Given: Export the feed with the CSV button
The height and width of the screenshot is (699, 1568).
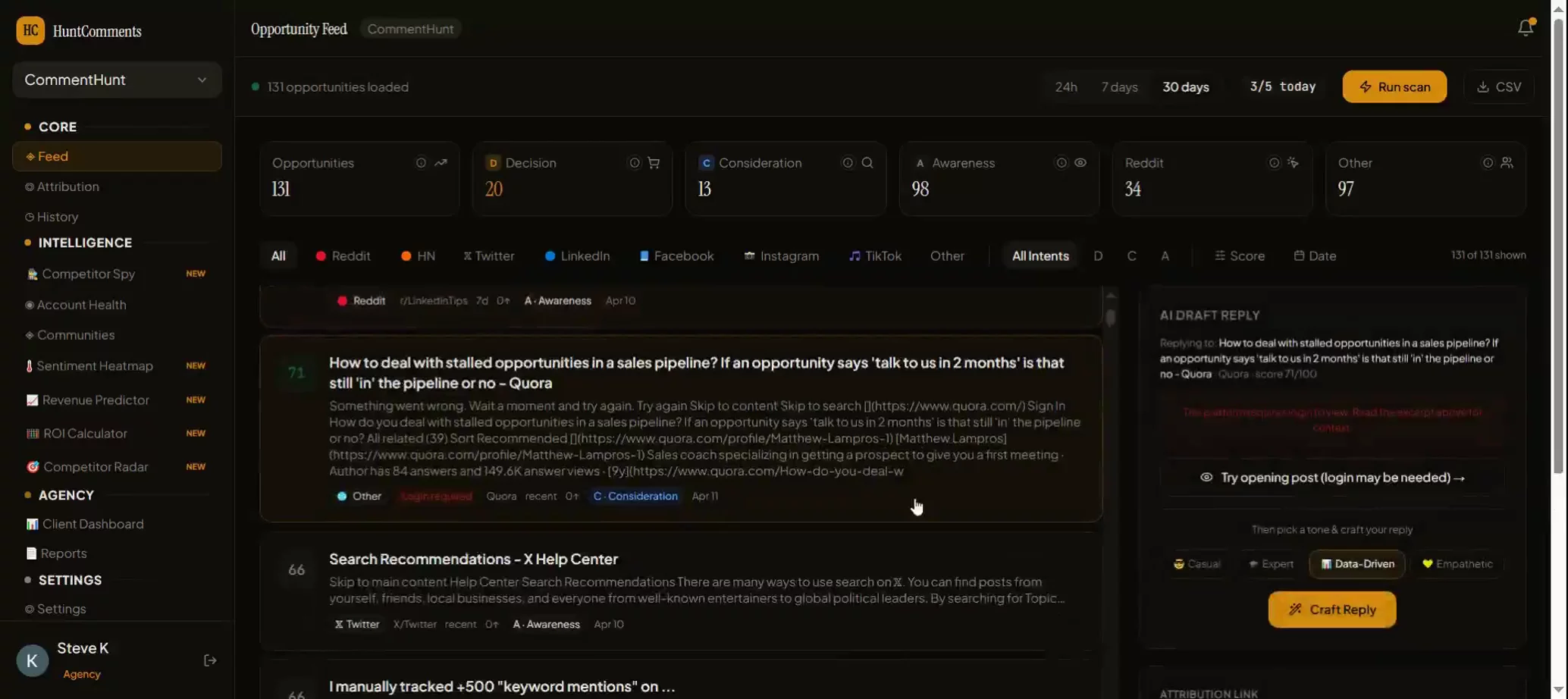Looking at the screenshot, I should click(x=1499, y=86).
